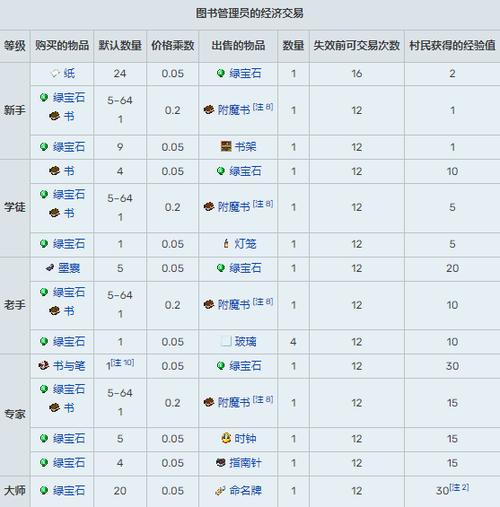Click the 默认数量 column header
The height and width of the screenshot is (507, 500).
[120, 45]
